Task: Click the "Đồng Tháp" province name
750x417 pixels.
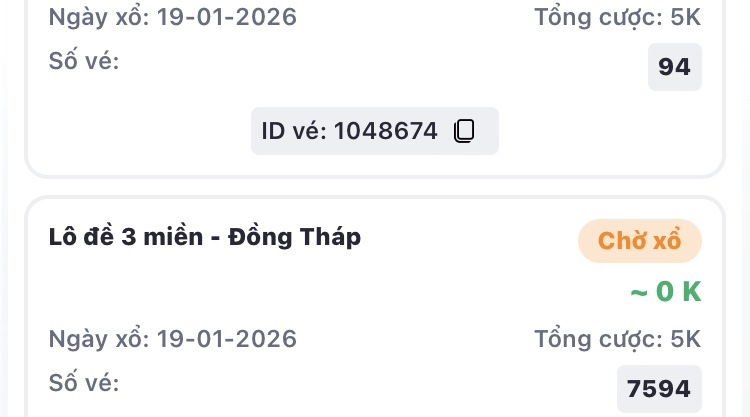Action: (x=295, y=238)
